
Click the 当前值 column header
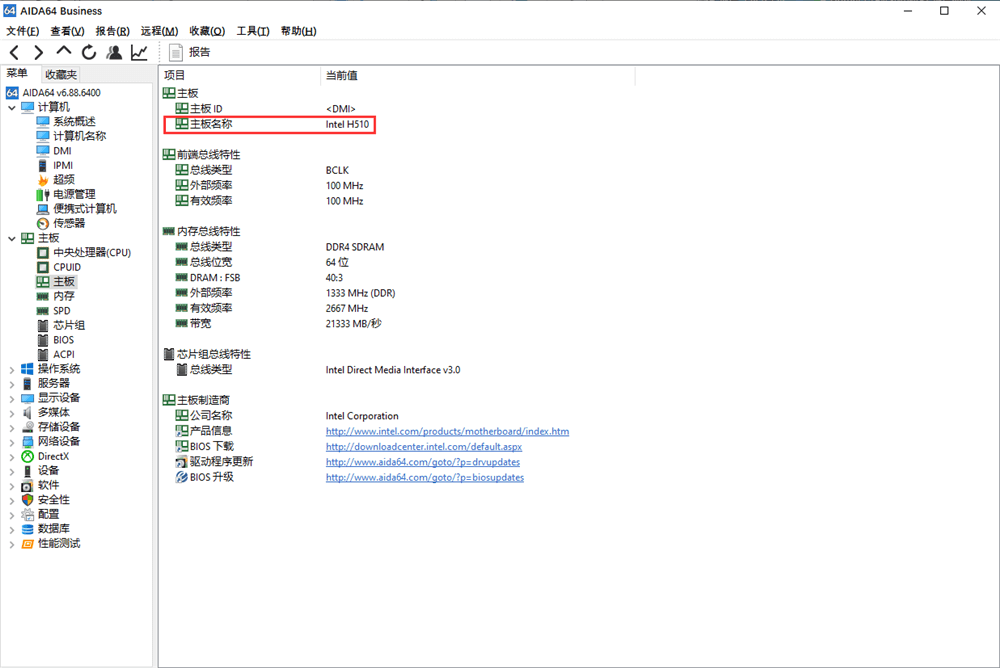tap(341, 75)
